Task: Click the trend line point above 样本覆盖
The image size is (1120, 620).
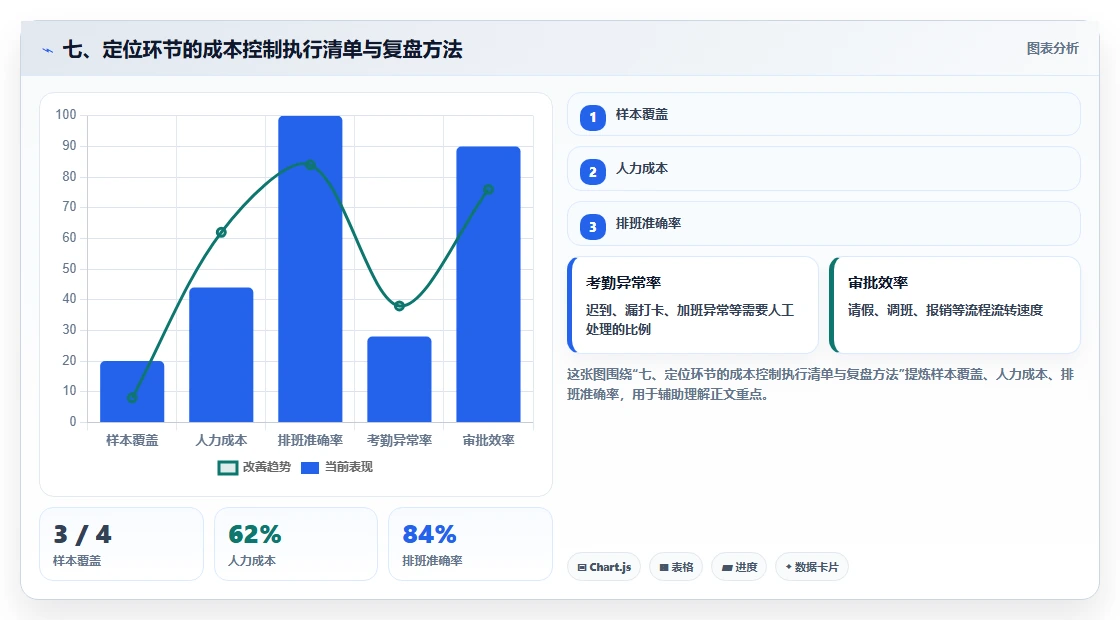Action: click(x=132, y=398)
